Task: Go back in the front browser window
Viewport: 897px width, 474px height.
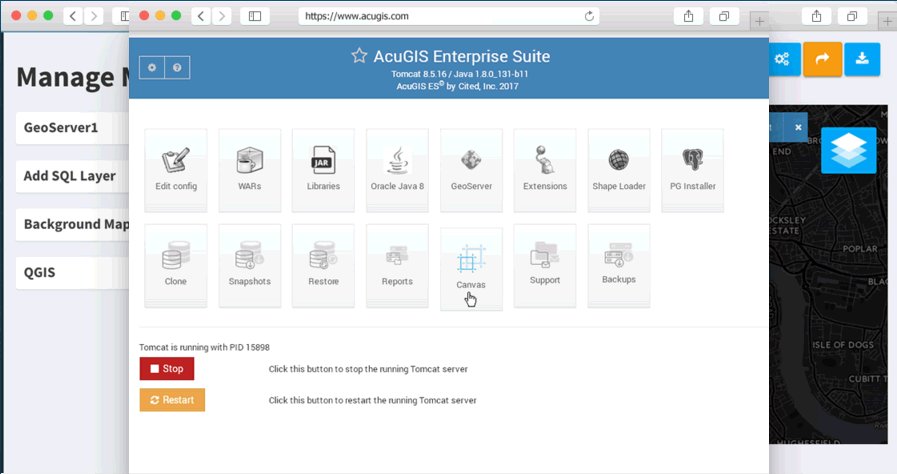Action: 201,16
